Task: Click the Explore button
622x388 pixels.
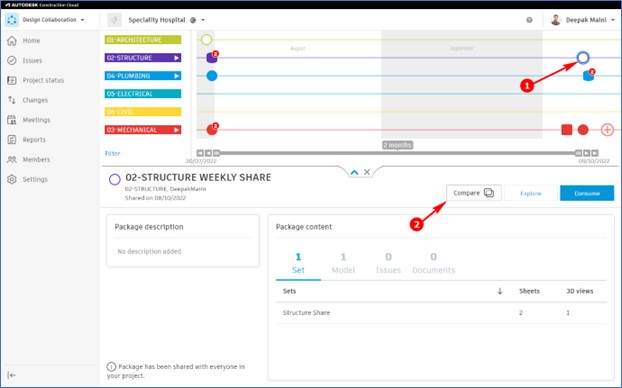Action: click(x=530, y=193)
